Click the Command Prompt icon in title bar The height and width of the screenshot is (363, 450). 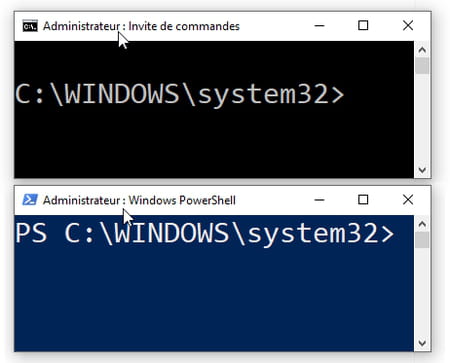(x=30, y=26)
